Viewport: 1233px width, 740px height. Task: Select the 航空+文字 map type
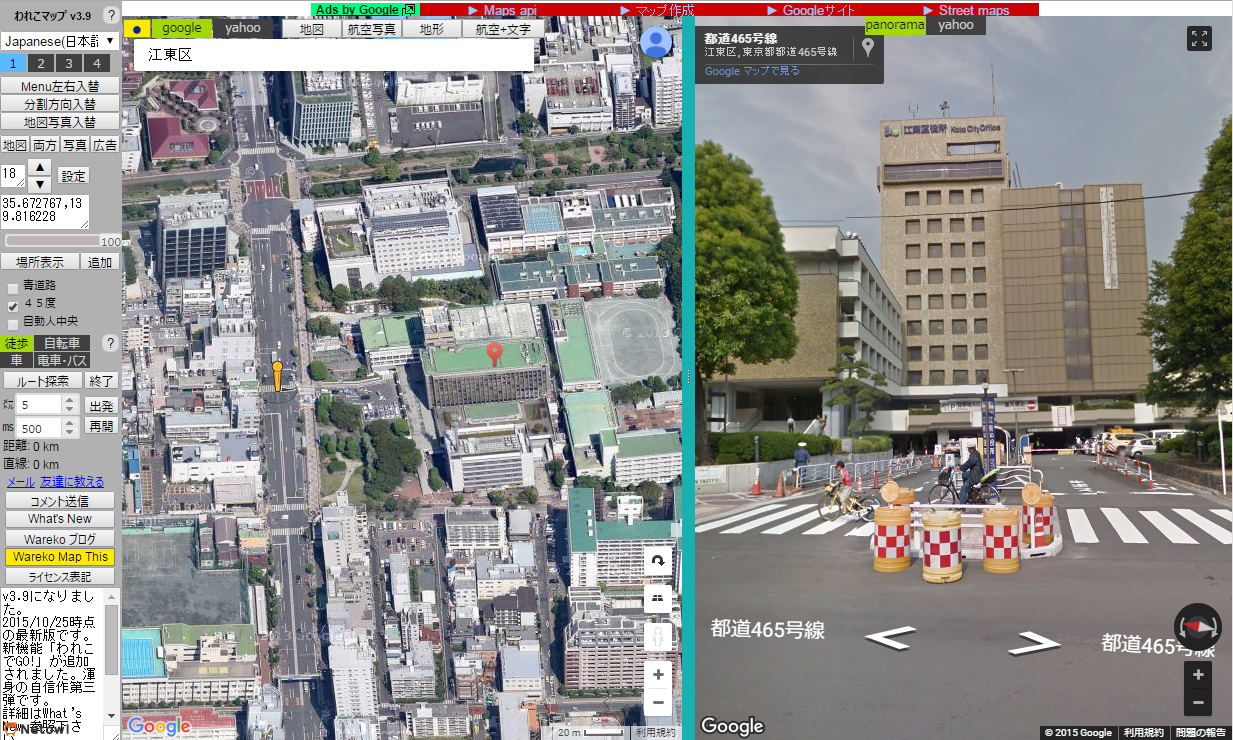pyautogui.click(x=504, y=29)
